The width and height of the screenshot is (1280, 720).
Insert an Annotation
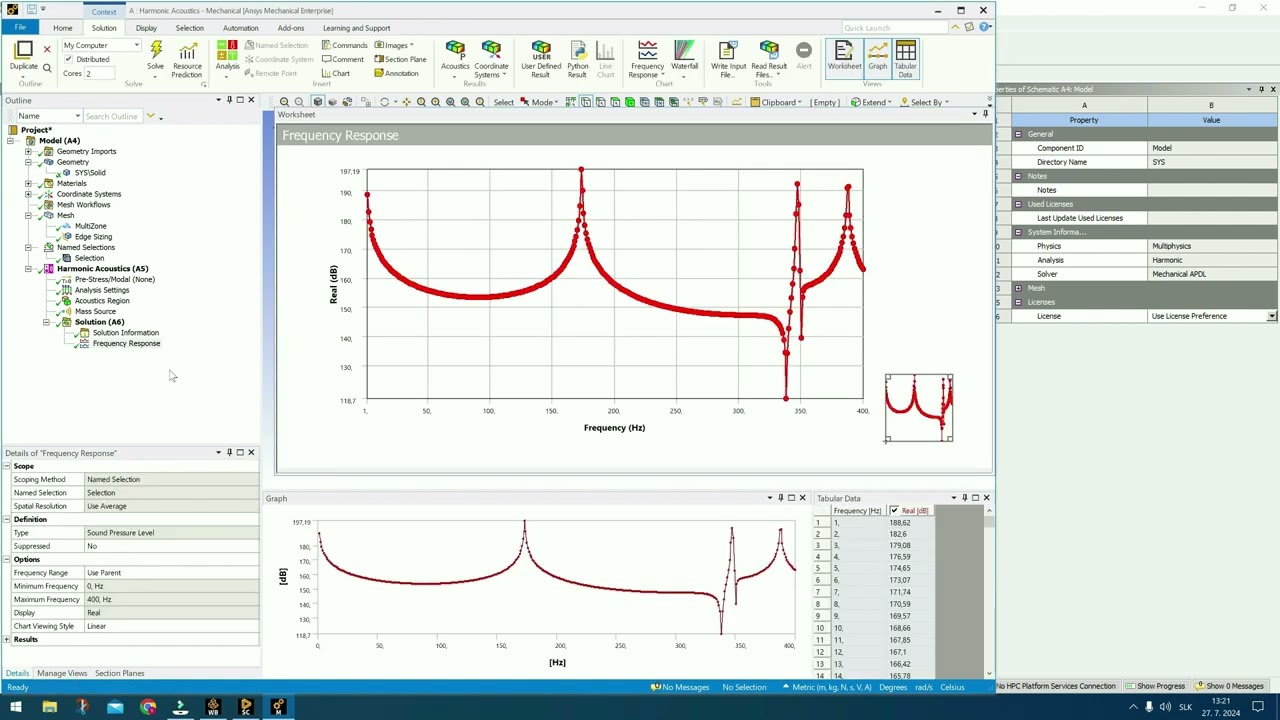[397, 73]
